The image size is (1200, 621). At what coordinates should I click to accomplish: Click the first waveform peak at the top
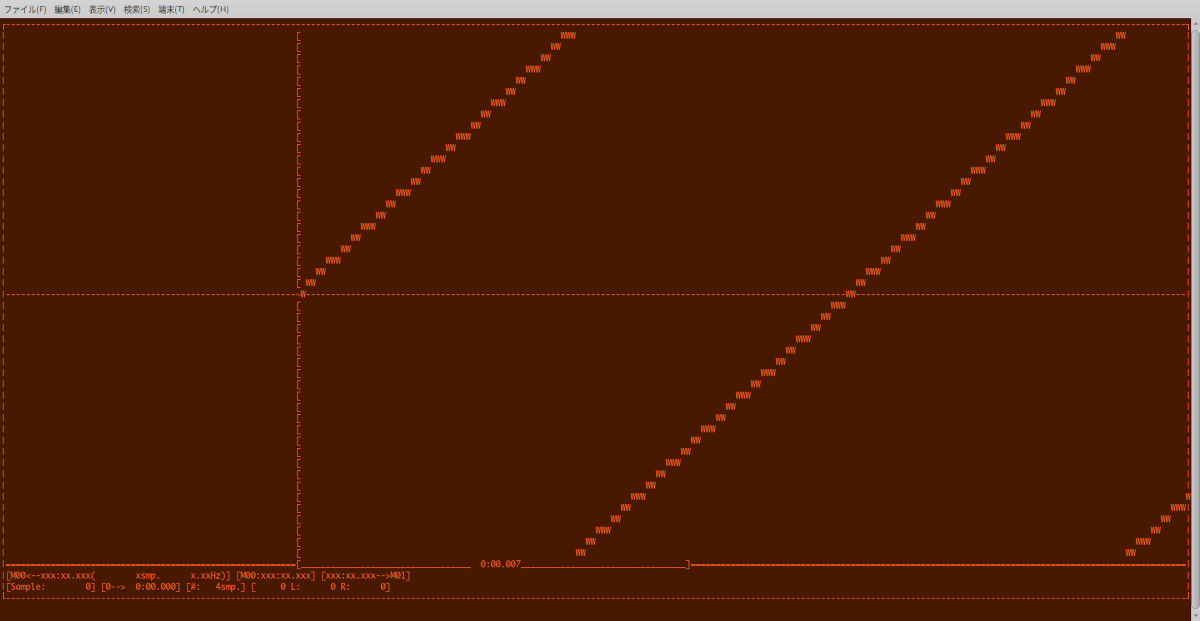tap(567, 35)
